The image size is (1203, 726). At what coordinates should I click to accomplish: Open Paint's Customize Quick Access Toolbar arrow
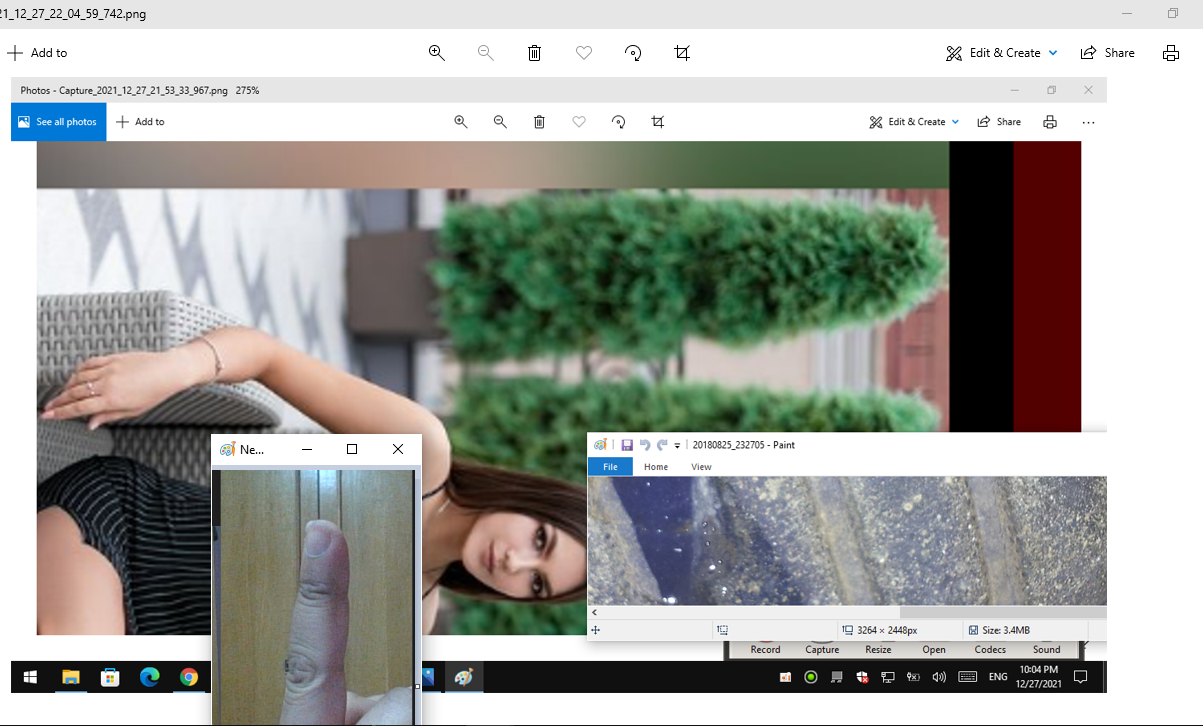pyautogui.click(x=677, y=446)
